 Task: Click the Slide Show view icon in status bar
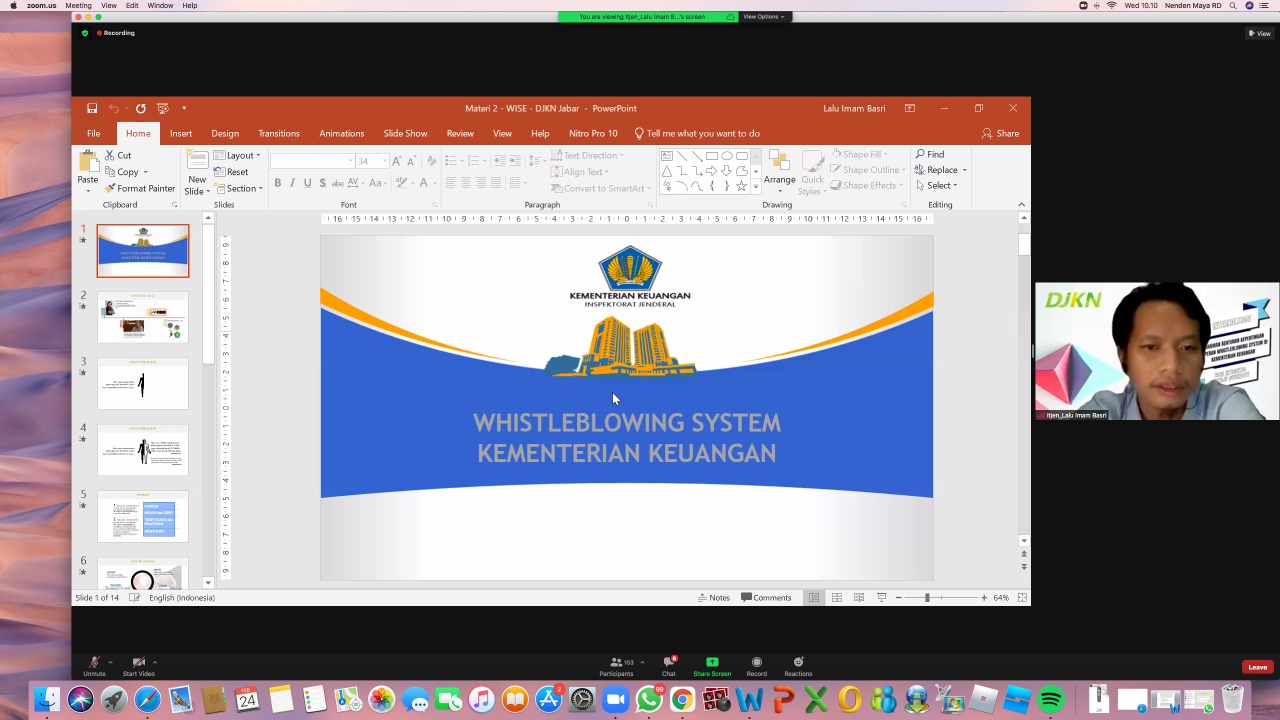pos(881,598)
